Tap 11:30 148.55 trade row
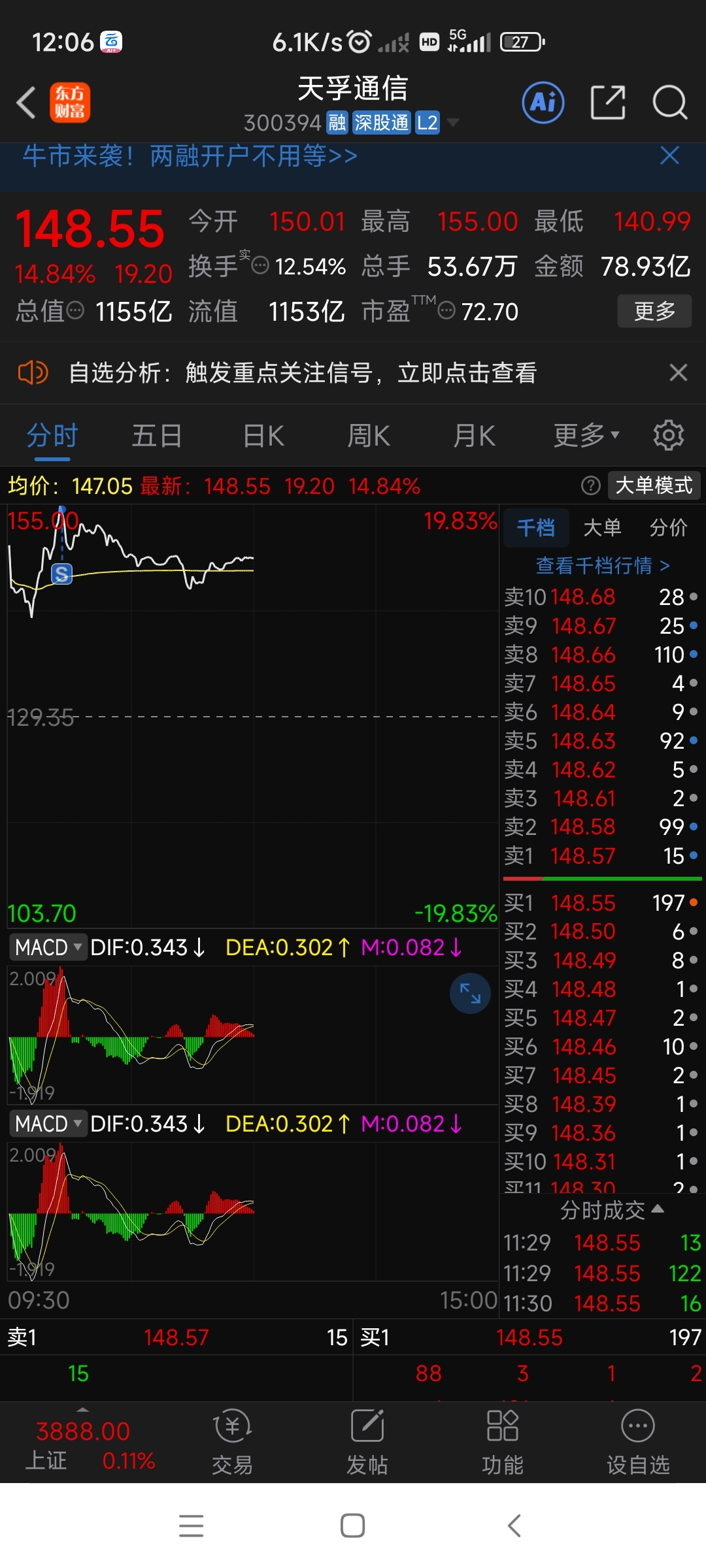706x1568 pixels. tap(602, 1303)
